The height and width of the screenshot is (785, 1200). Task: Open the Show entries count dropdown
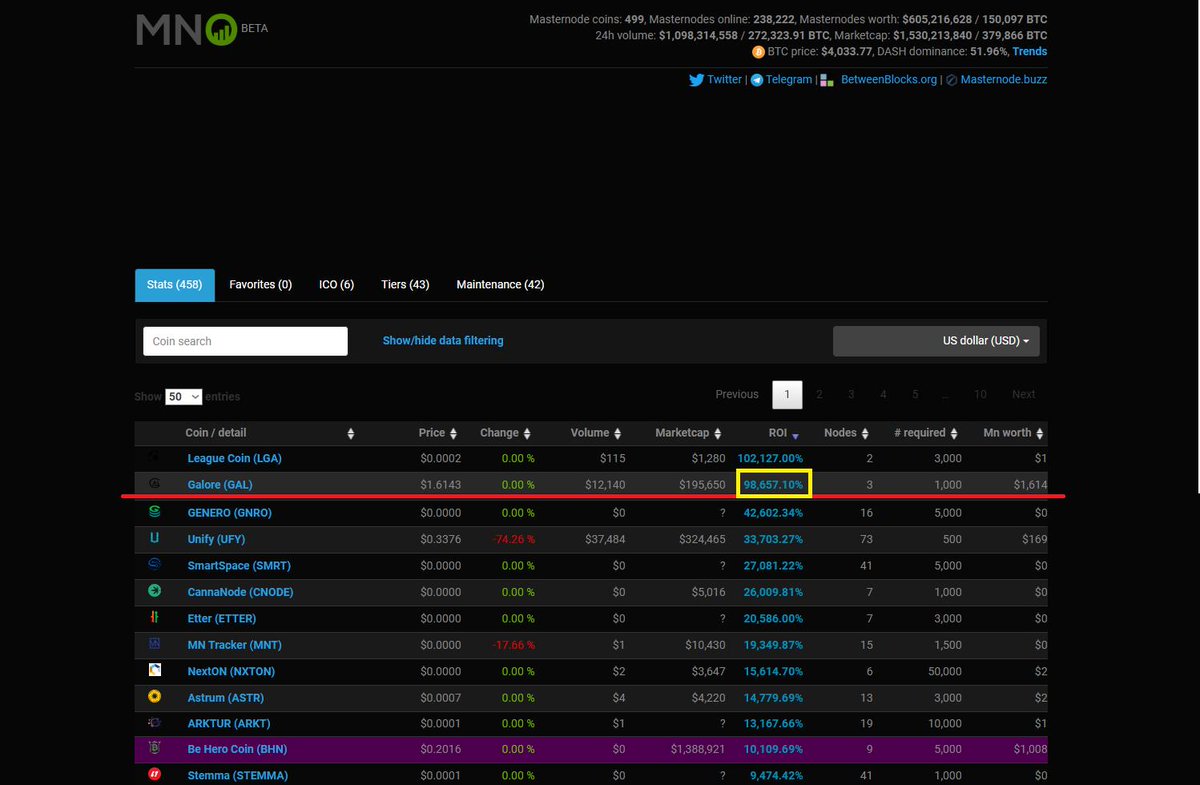pyautogui.click(x=184, y=396)
